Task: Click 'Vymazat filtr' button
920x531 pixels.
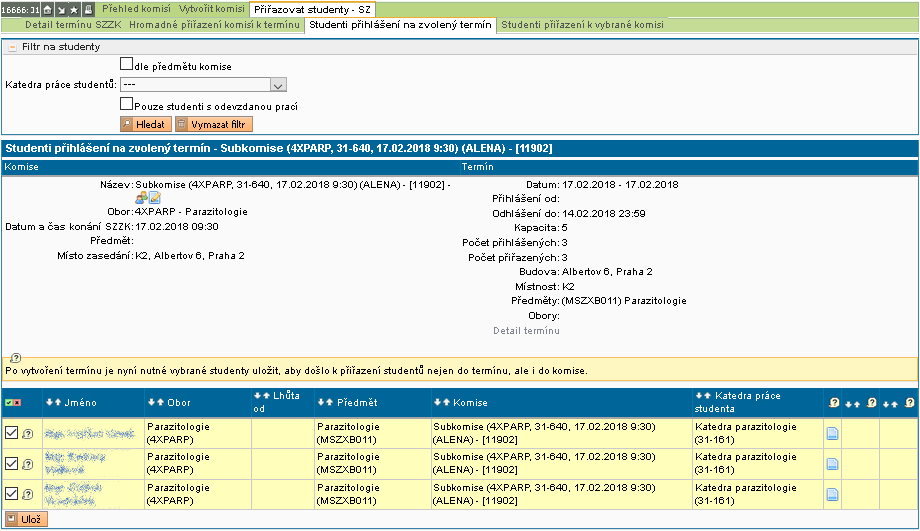Action: coord(214,125)
